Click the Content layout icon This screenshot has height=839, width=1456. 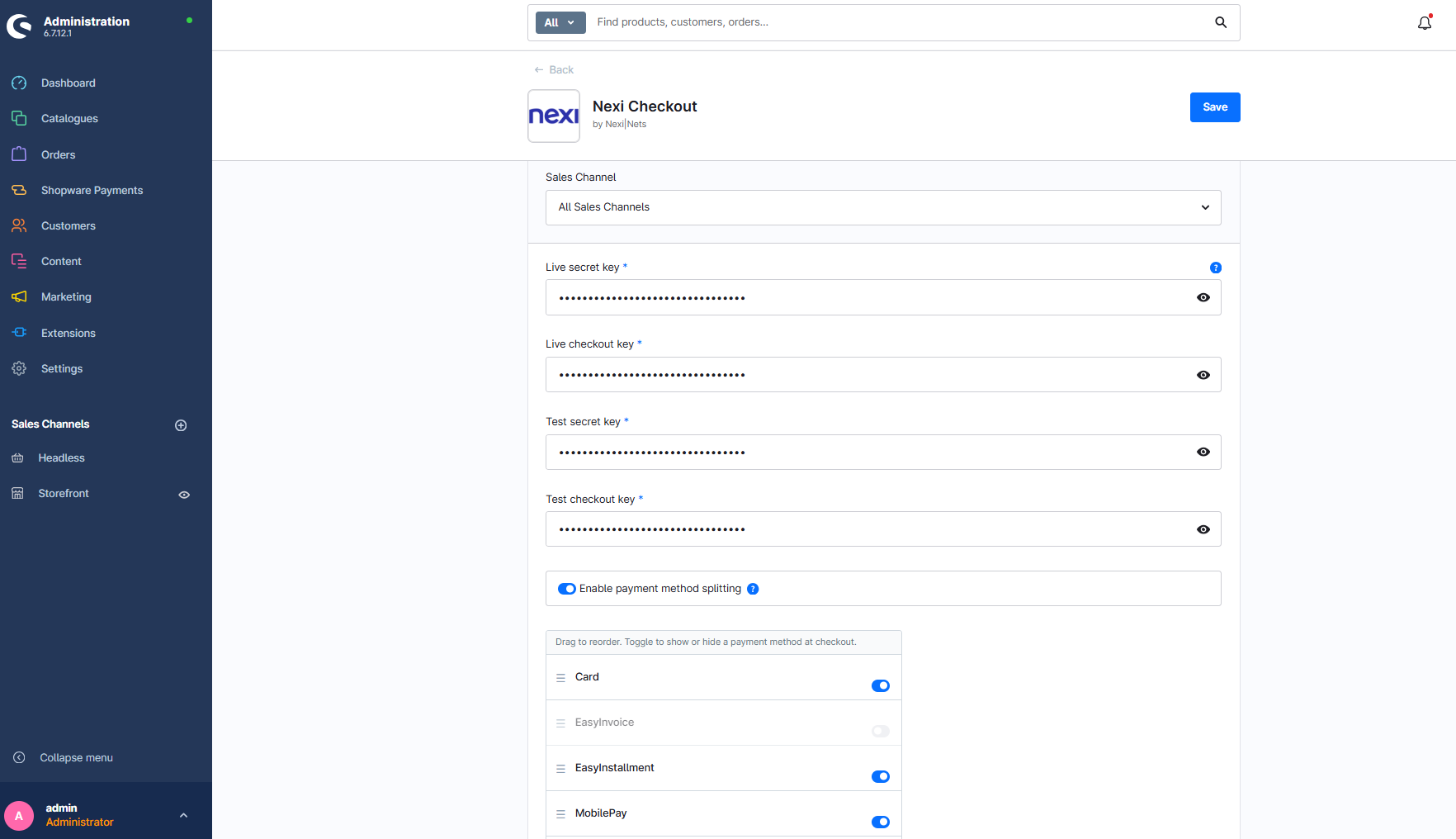click(x=19, y=261)
